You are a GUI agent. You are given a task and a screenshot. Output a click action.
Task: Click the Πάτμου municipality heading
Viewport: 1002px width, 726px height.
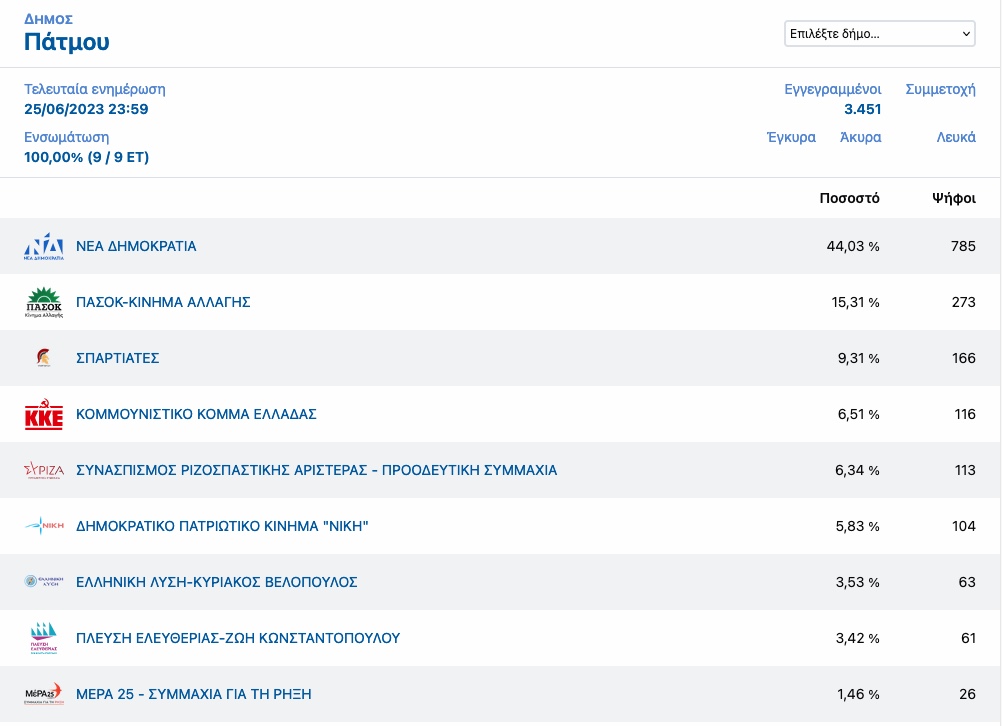66,42
